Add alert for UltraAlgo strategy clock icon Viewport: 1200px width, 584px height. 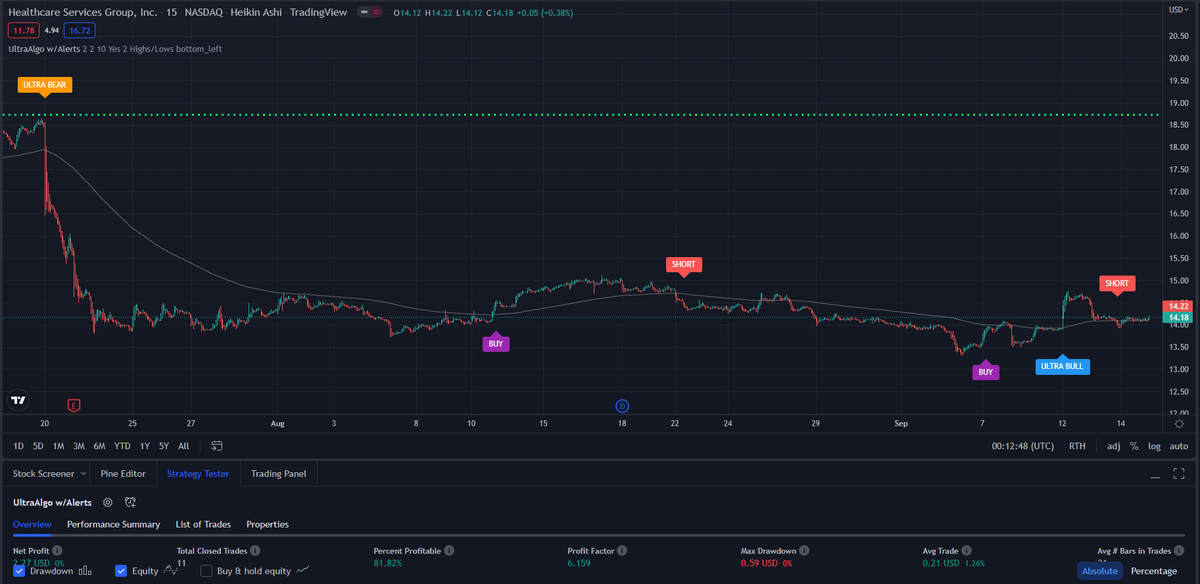[x=130, y=502]
